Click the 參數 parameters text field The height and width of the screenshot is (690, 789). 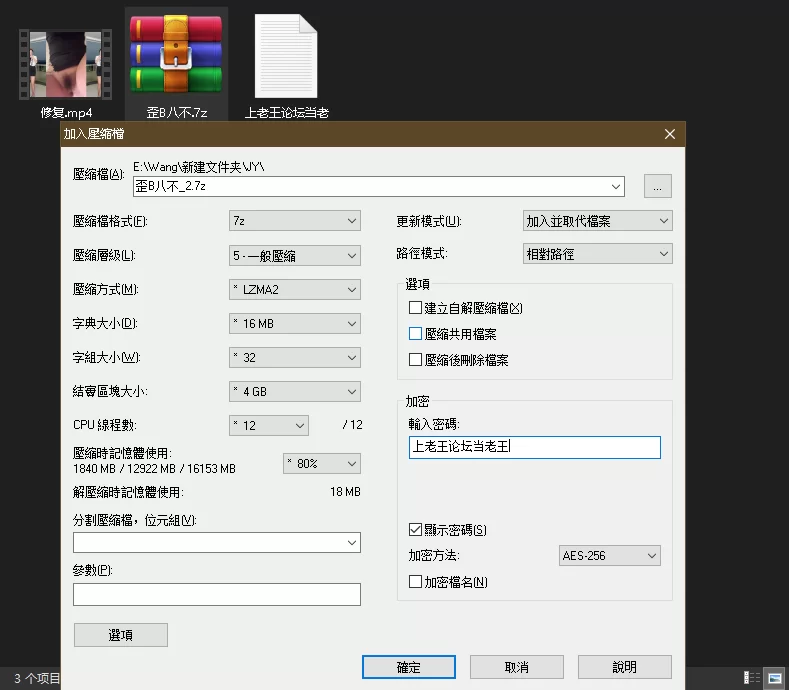(216, 594)
